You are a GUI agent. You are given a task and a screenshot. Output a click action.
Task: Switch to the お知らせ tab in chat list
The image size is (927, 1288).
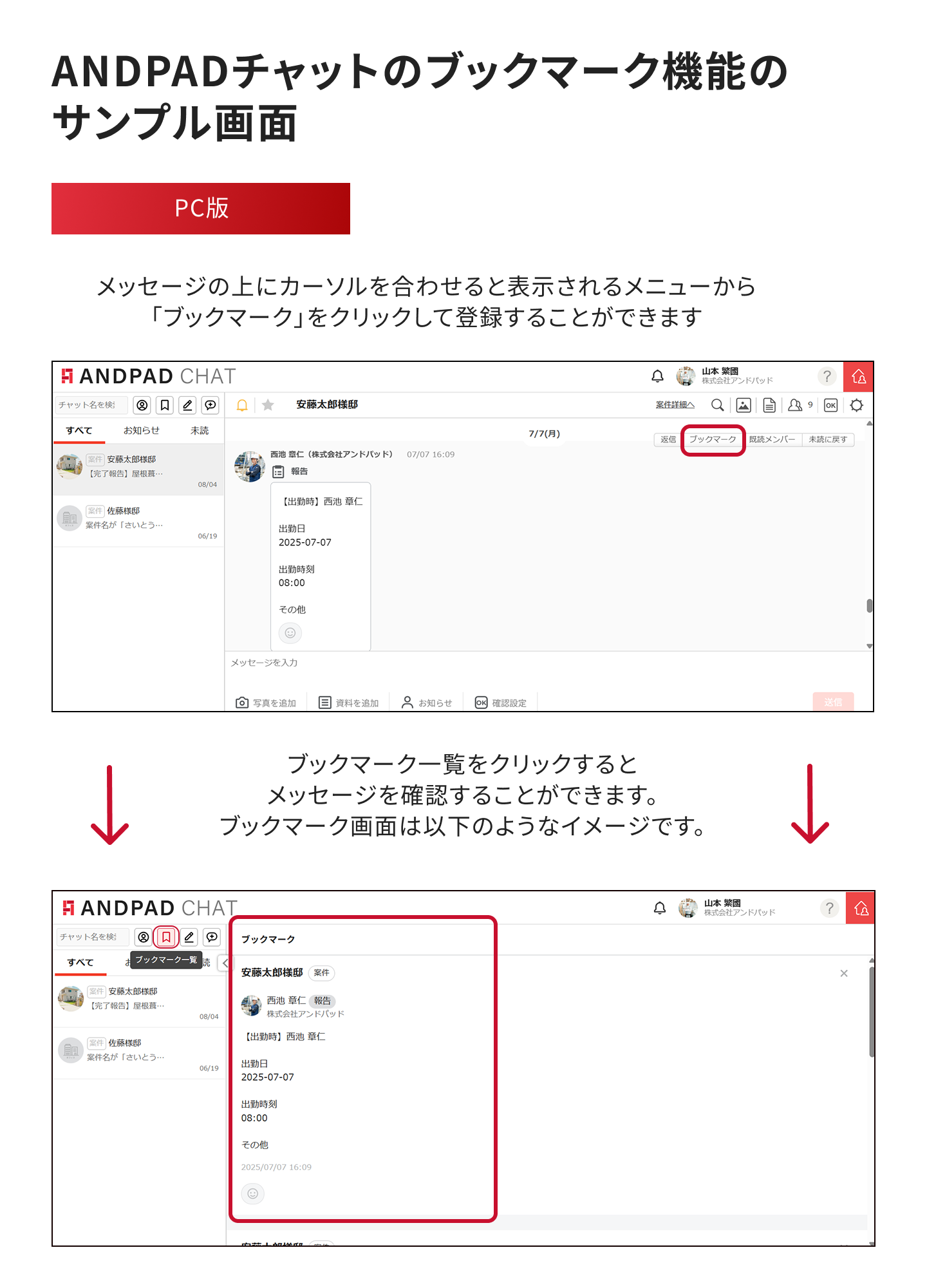point(142,430)
